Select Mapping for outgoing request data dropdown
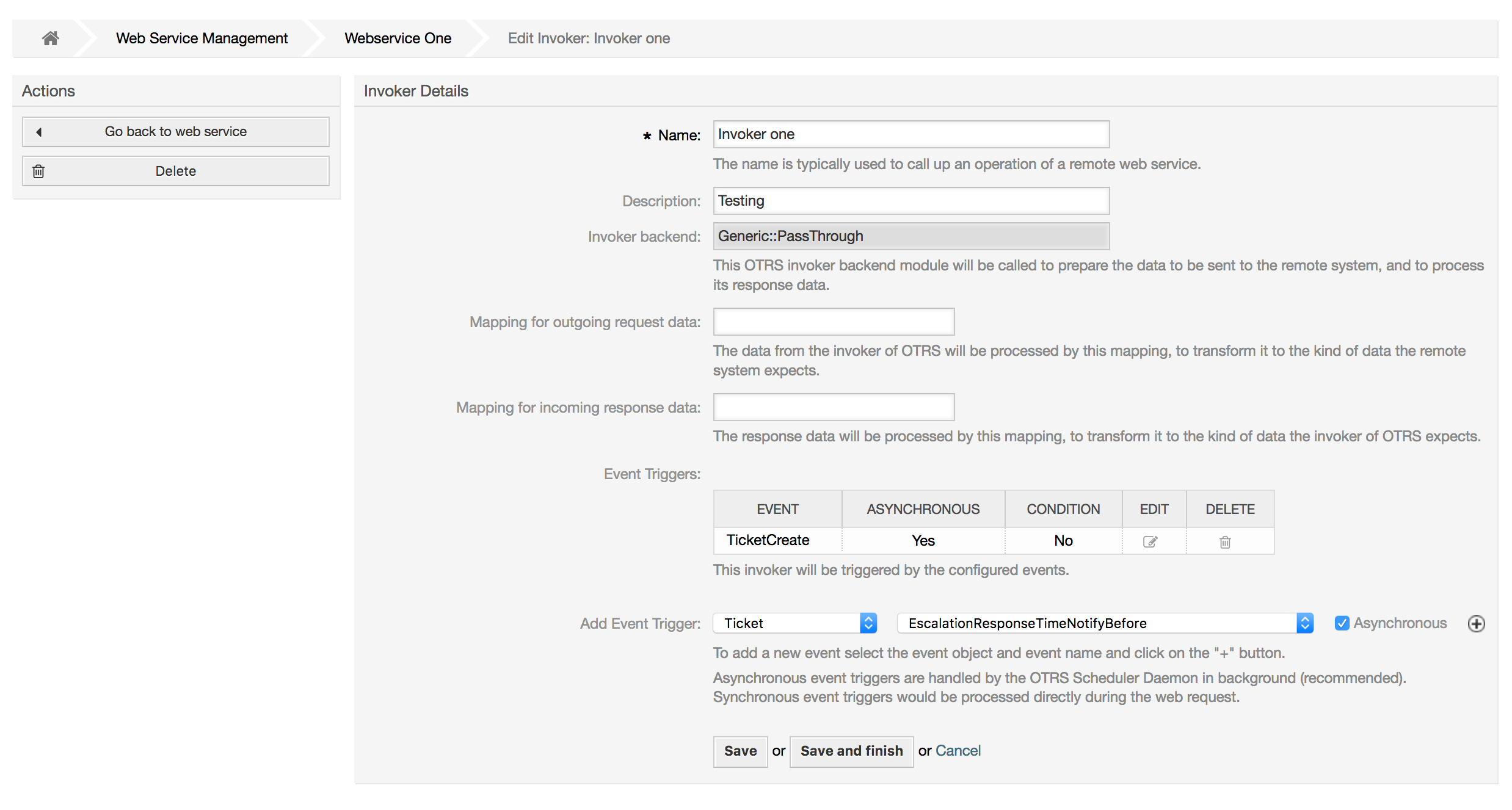Viewport: 1512px width, 810px height. click(x=832, y=322)
